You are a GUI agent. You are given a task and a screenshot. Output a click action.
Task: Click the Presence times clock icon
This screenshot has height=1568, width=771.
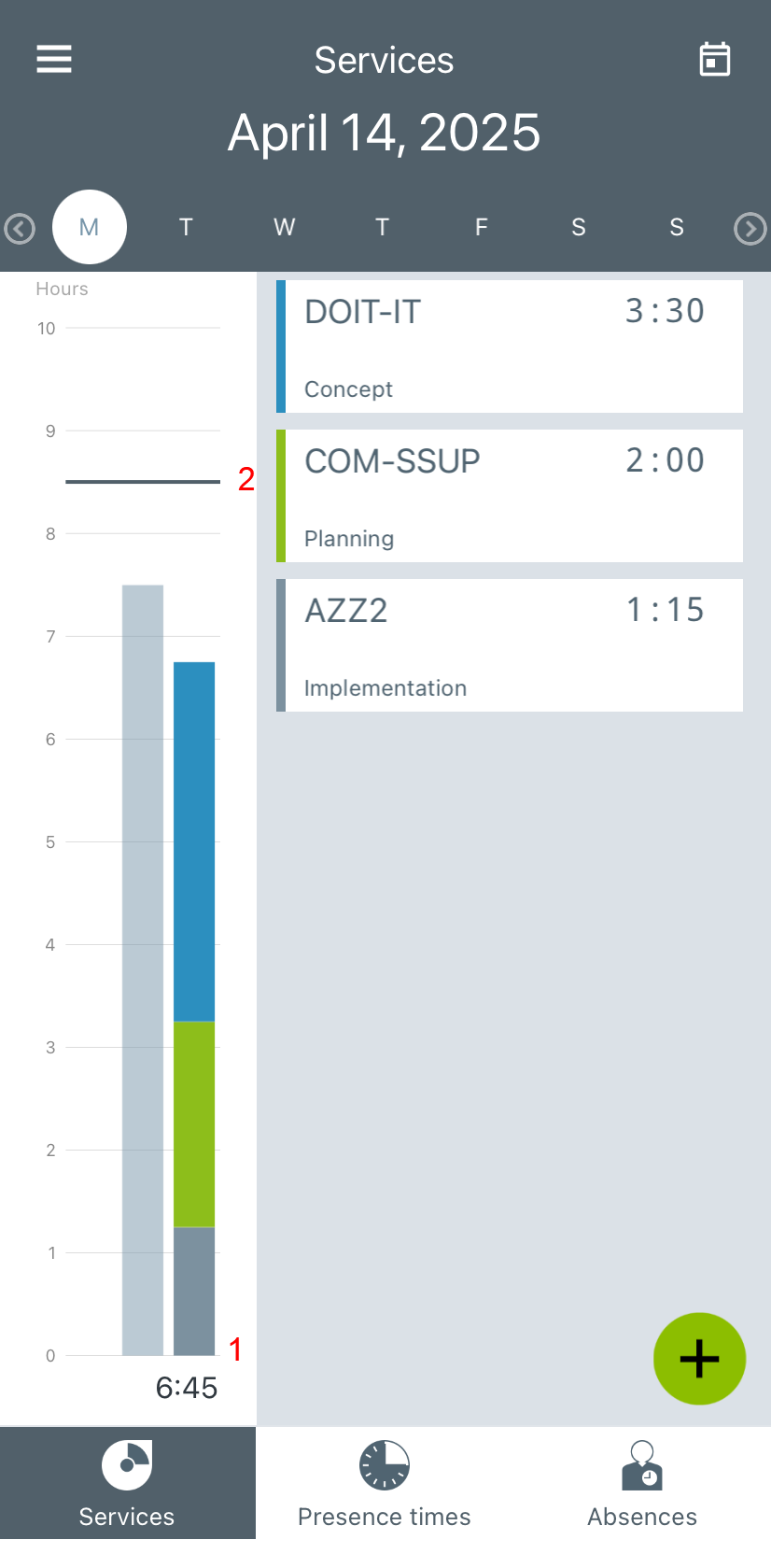coord(385,1464)
